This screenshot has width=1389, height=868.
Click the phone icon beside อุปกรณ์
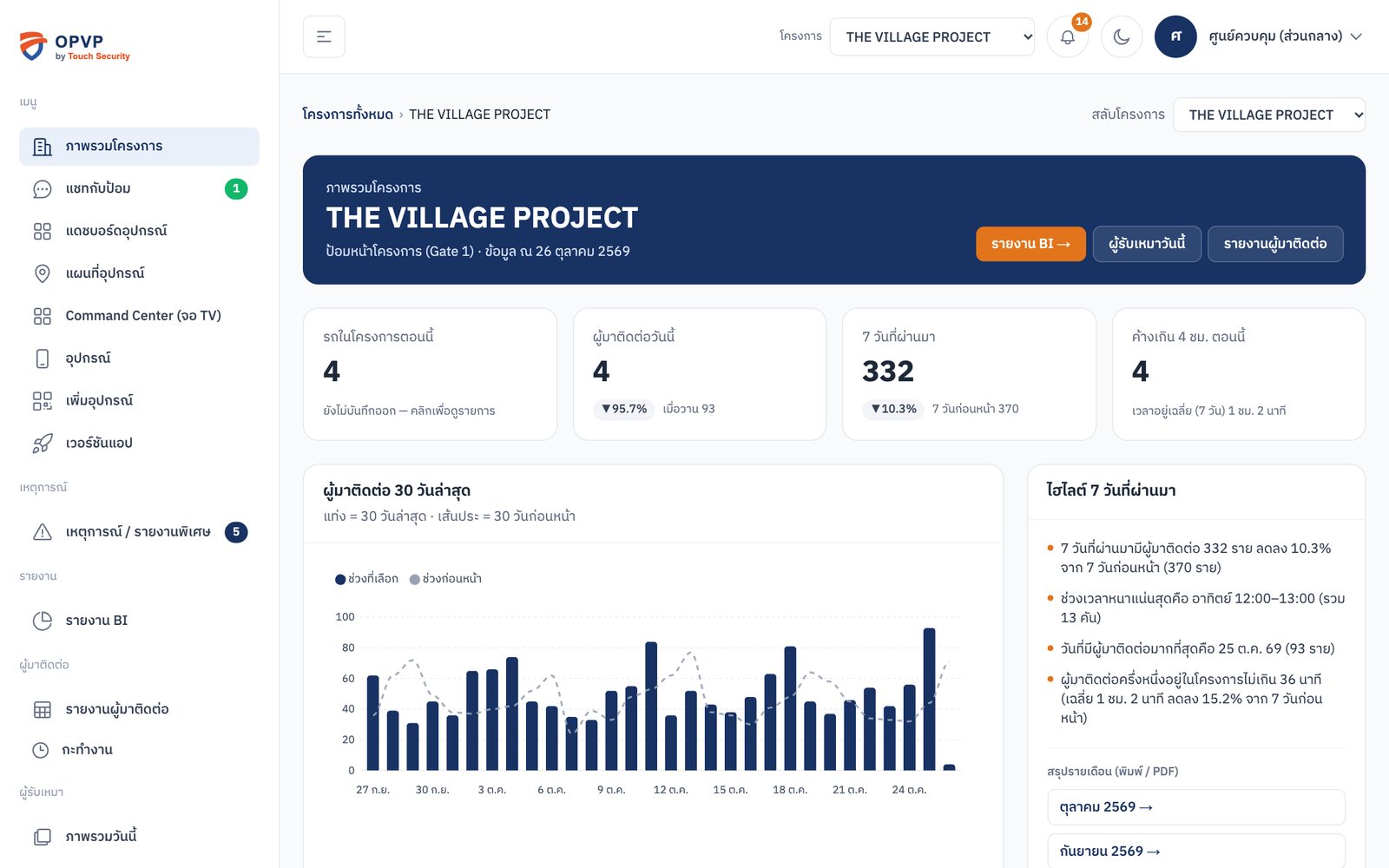tap(42, 358)
